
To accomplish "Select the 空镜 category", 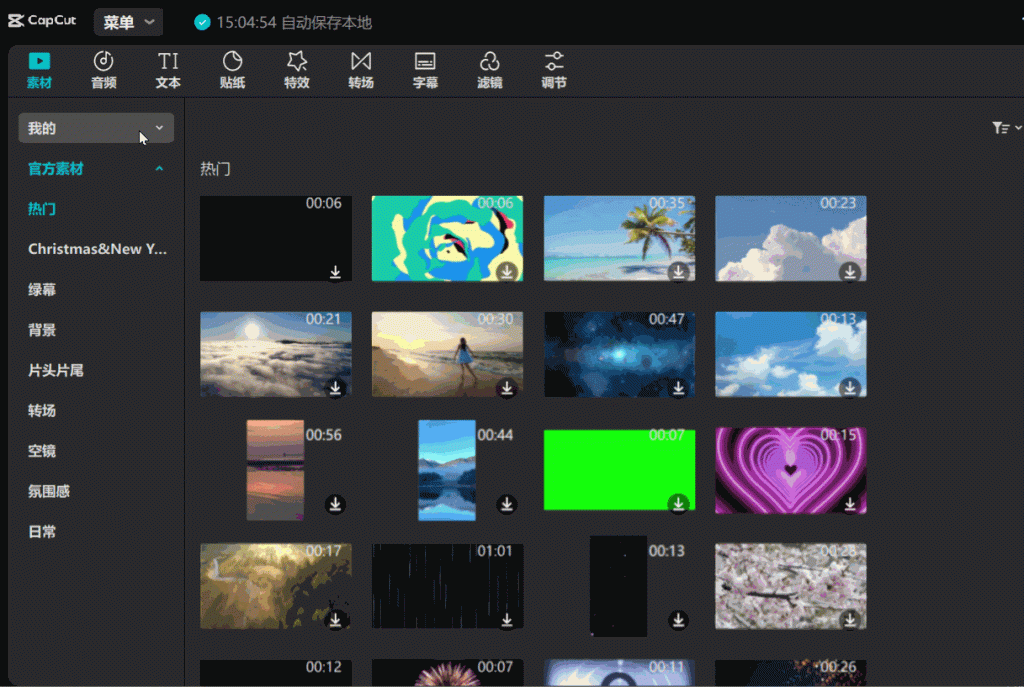I will coord(42,451).
